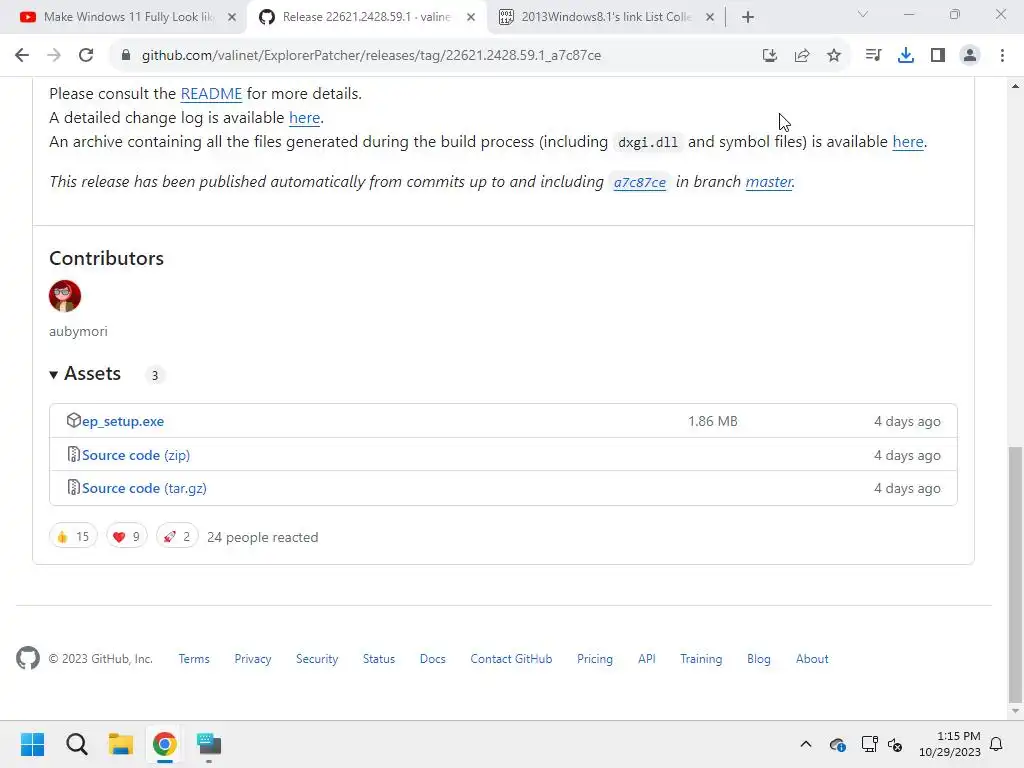
Task: Collapse the Assets section
Action: pyautogui.click(x=85, y=374)
